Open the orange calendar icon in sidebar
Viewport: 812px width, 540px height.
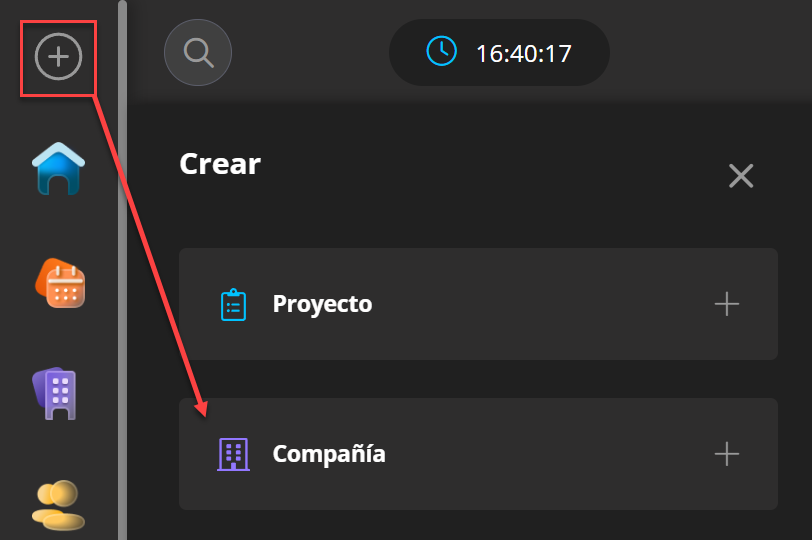[61, 283]
